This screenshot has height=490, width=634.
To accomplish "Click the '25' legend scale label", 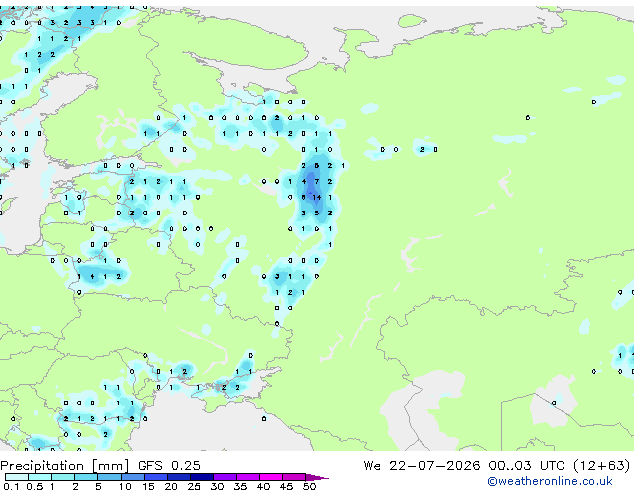I will coord(194,486).
